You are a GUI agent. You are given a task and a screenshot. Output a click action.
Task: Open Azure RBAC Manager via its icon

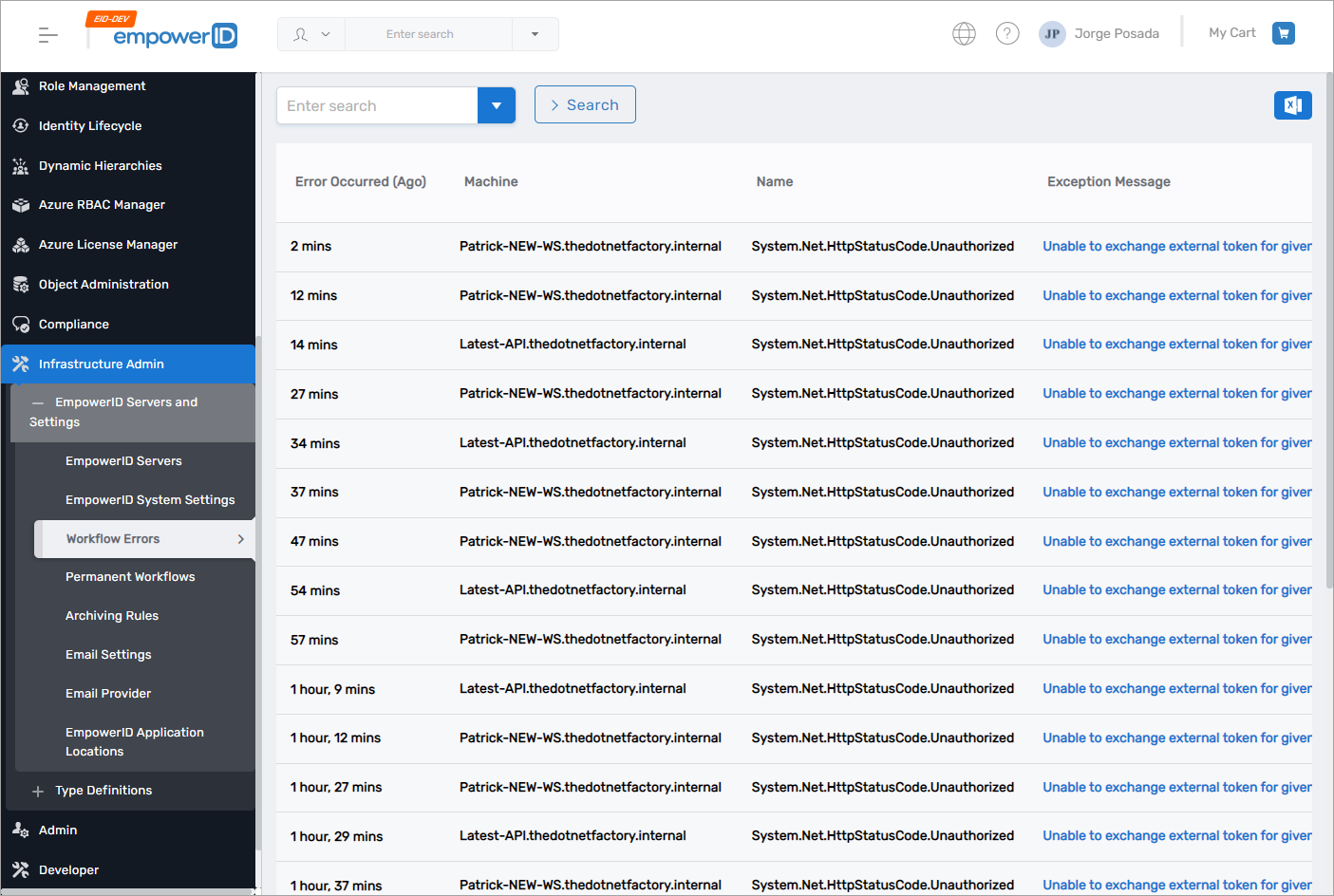(21, 204)
